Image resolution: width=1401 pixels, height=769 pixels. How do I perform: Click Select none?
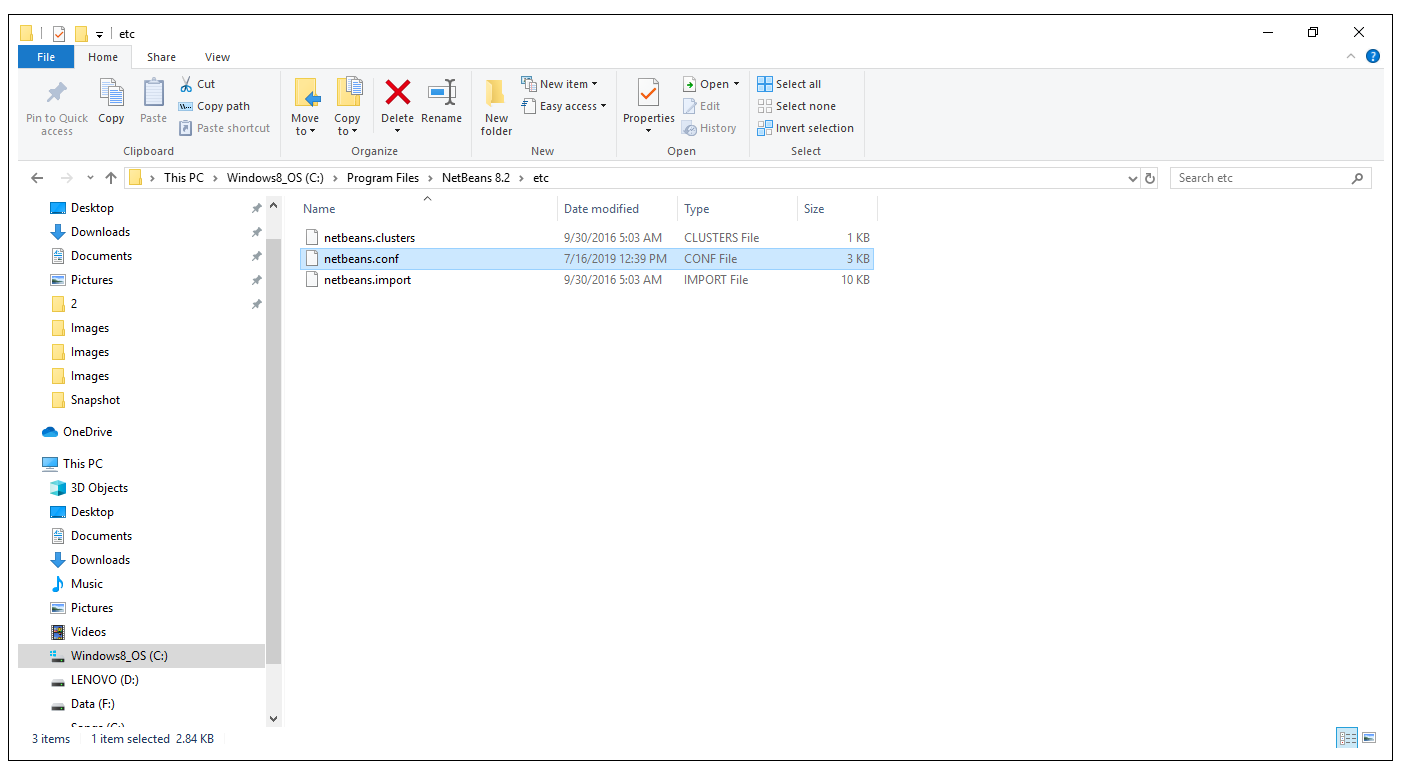(x=796, y=106)
